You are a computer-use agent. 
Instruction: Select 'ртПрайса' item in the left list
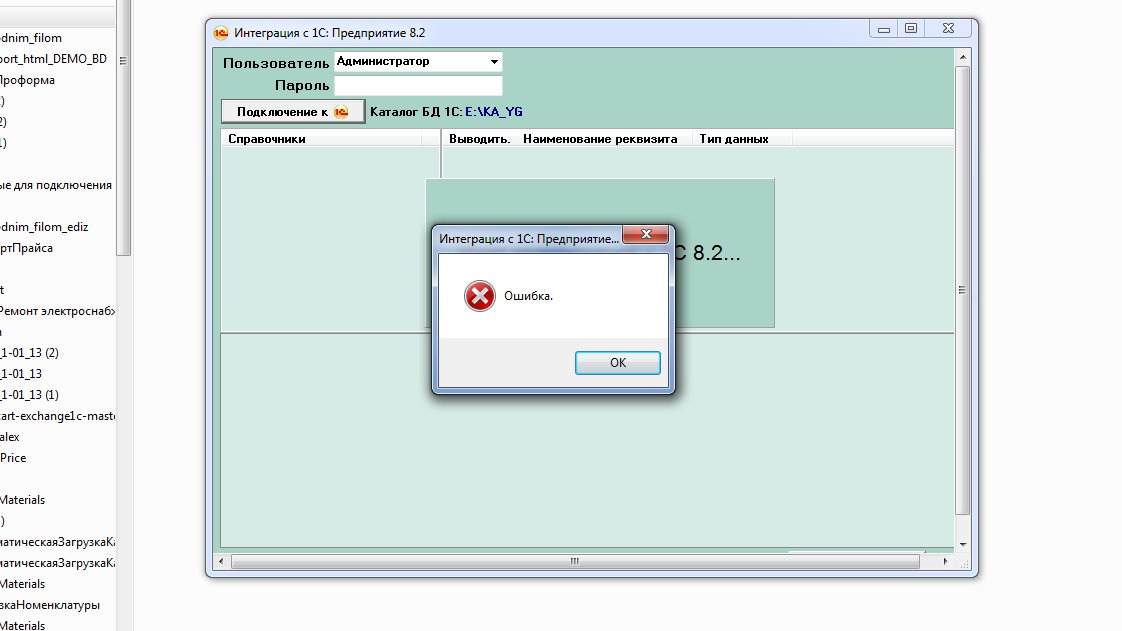26,248
